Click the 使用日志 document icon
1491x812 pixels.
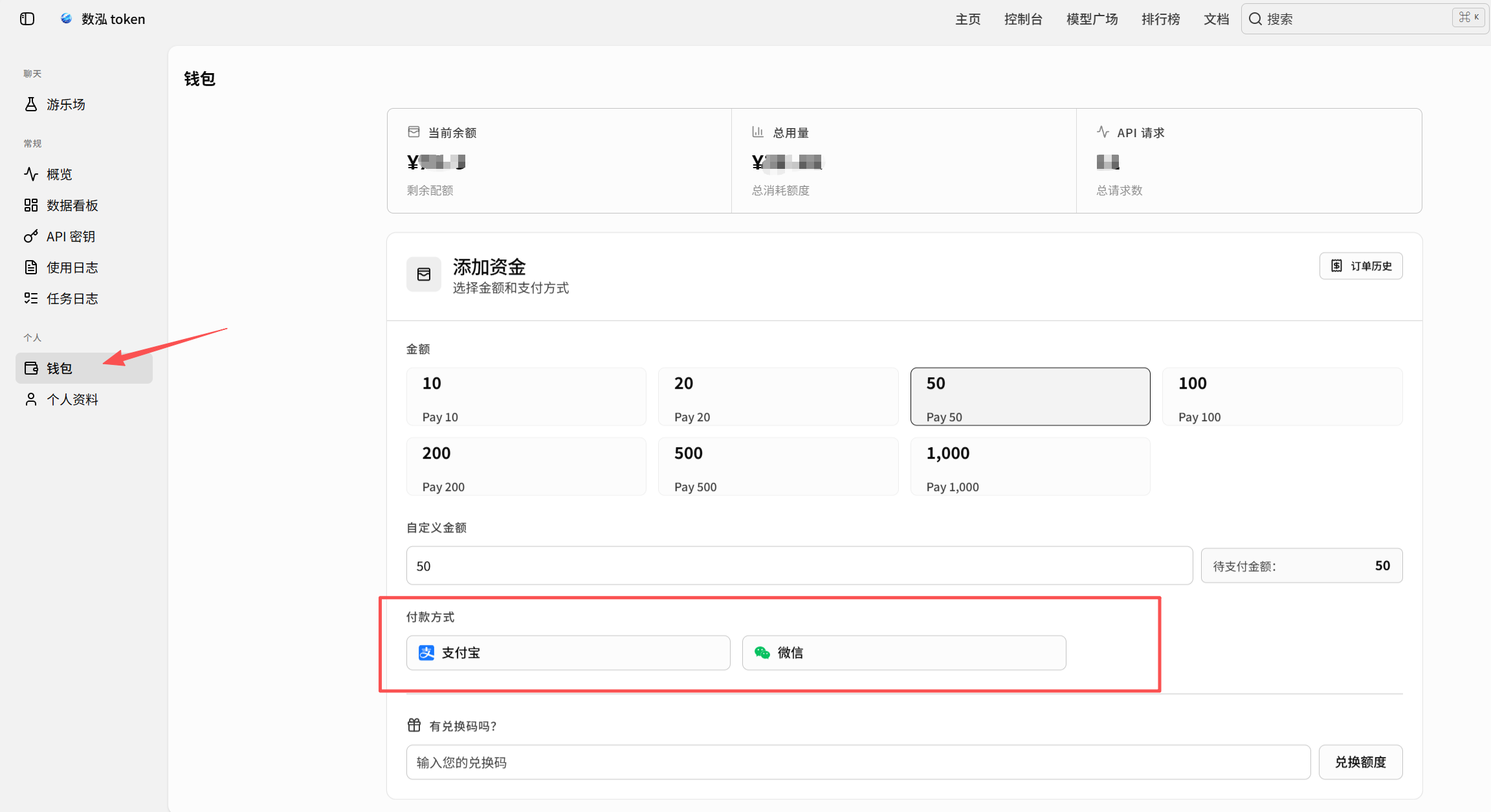pos(31,267)
